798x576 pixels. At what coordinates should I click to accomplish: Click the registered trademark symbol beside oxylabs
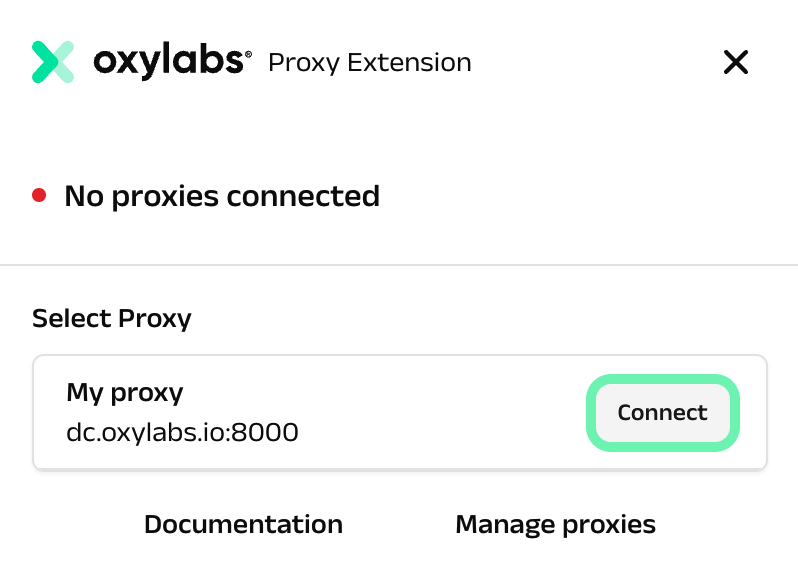coord(248,53)
